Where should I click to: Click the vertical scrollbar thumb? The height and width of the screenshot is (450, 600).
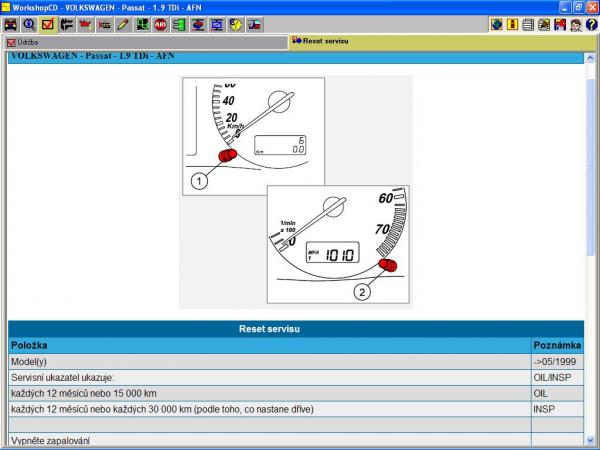click(590, 168)
